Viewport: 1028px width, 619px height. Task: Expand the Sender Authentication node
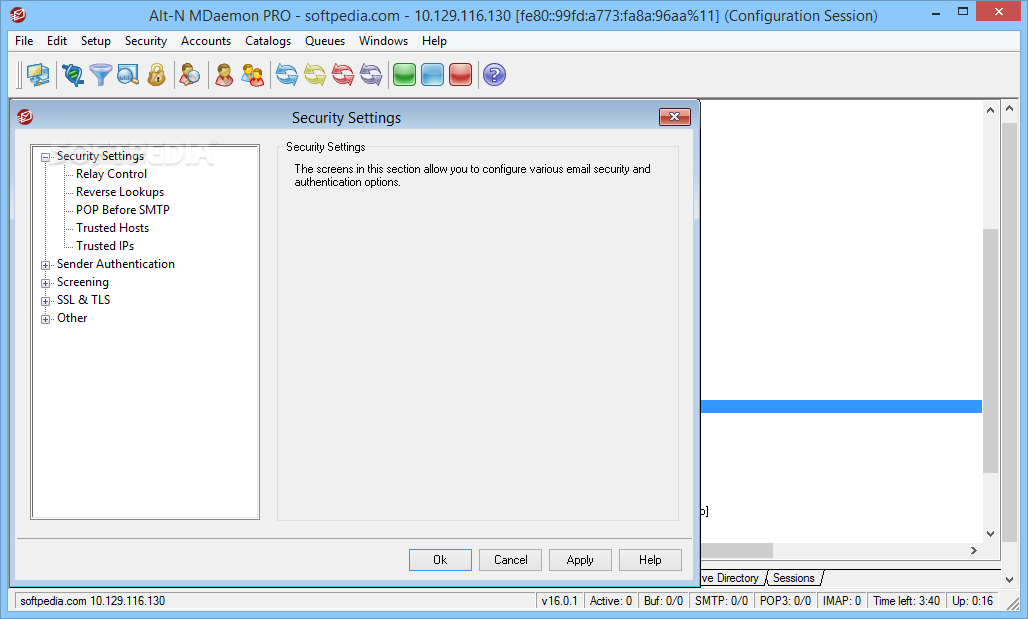[x=45, y=266]
